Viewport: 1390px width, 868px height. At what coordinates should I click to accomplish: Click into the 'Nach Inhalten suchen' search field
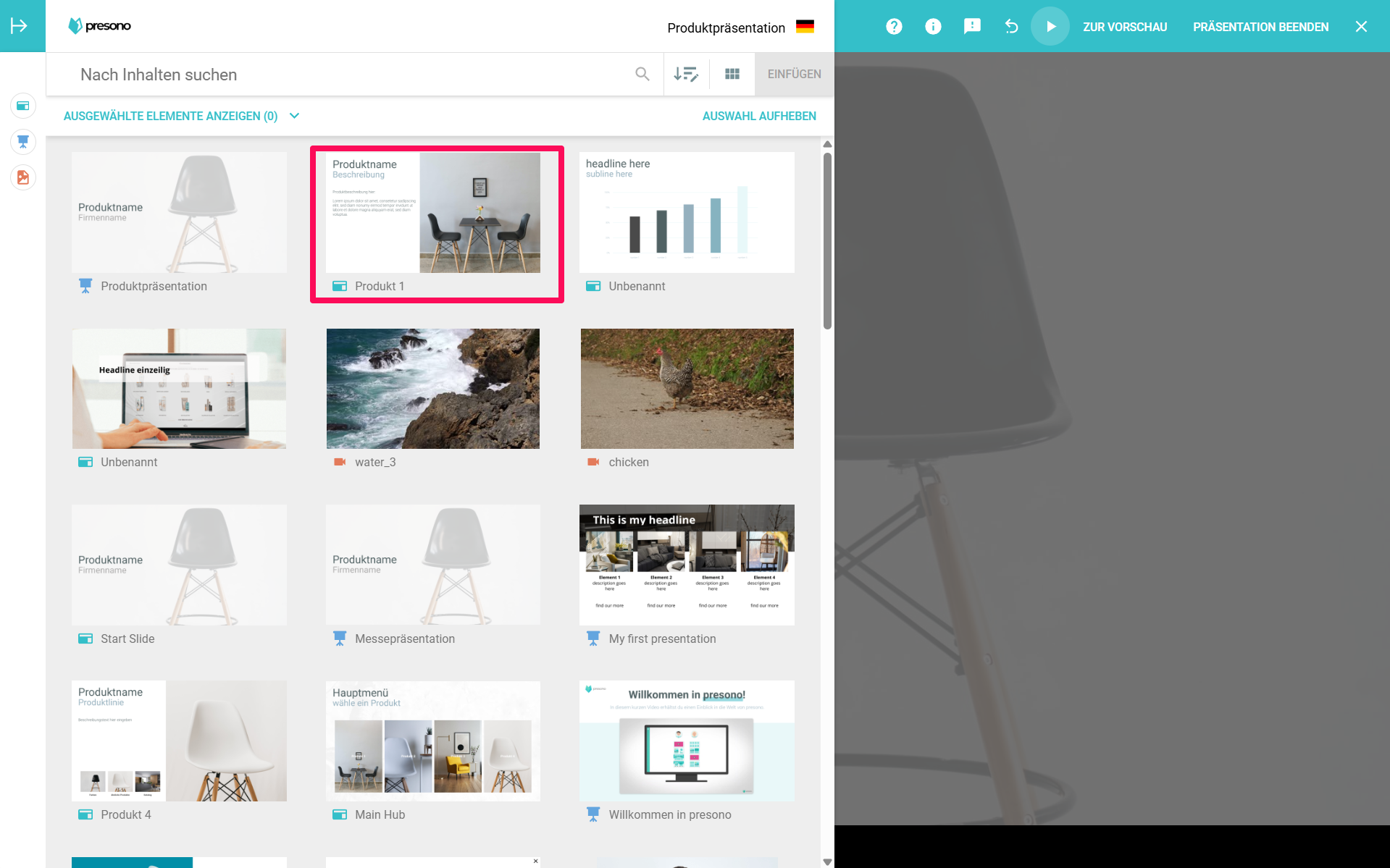(x=348, y=75)
